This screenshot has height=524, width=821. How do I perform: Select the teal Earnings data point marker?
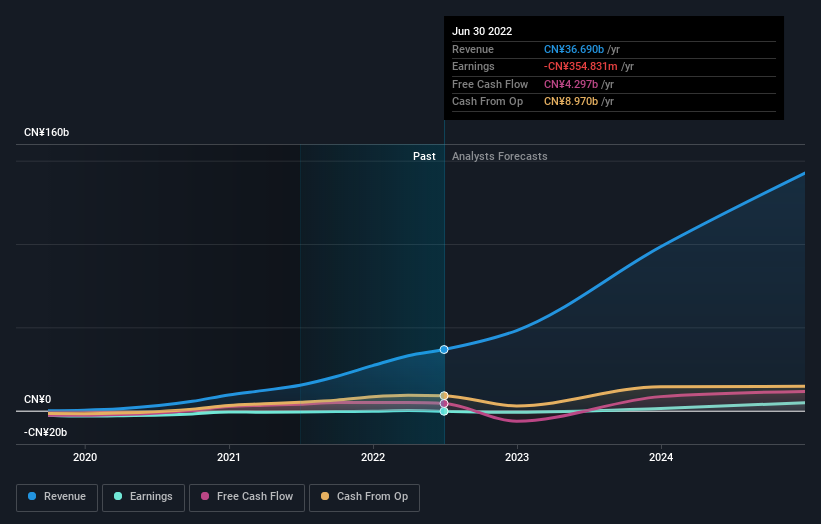[444, 411]
